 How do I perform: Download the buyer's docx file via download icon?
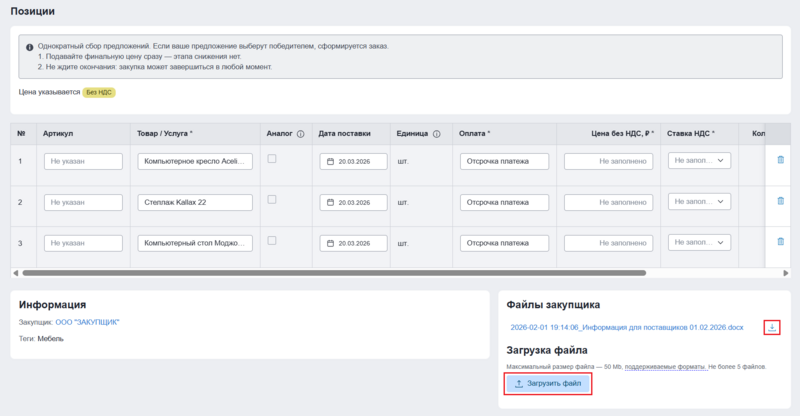pos(772,327)
